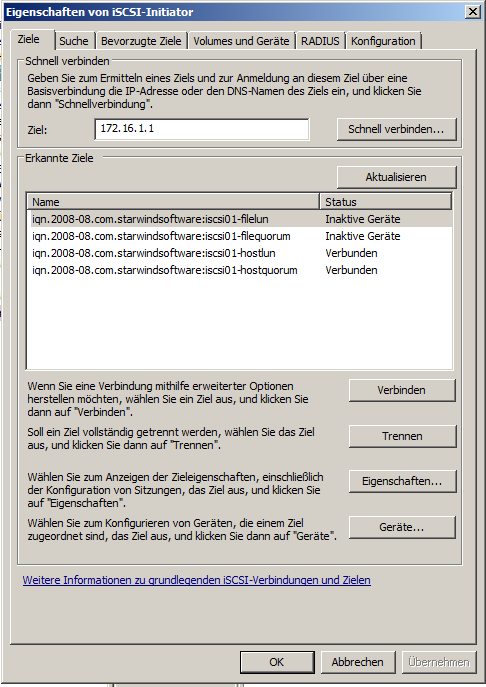Select the iscsi01-filelun target row
Image resolution: width=486 pixels, height=687 pixels.
click(239, 219)
